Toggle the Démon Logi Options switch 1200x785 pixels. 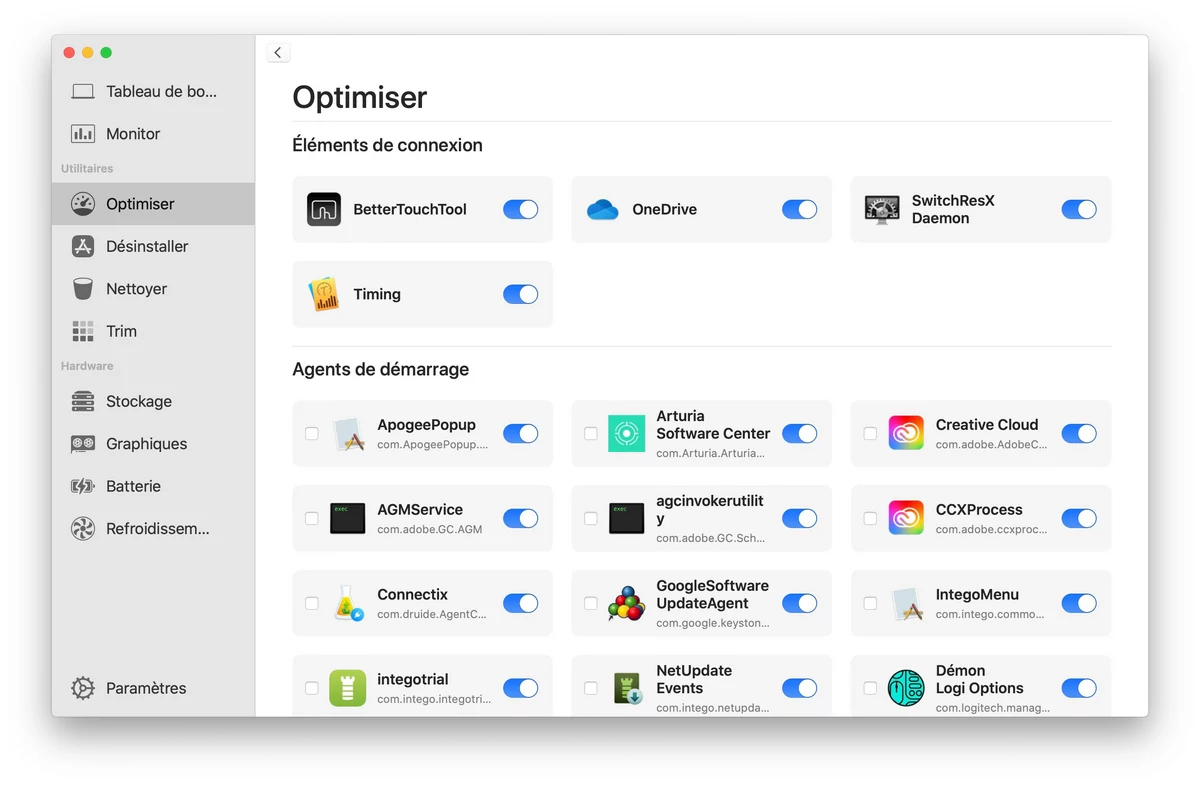click(1079, 688)
